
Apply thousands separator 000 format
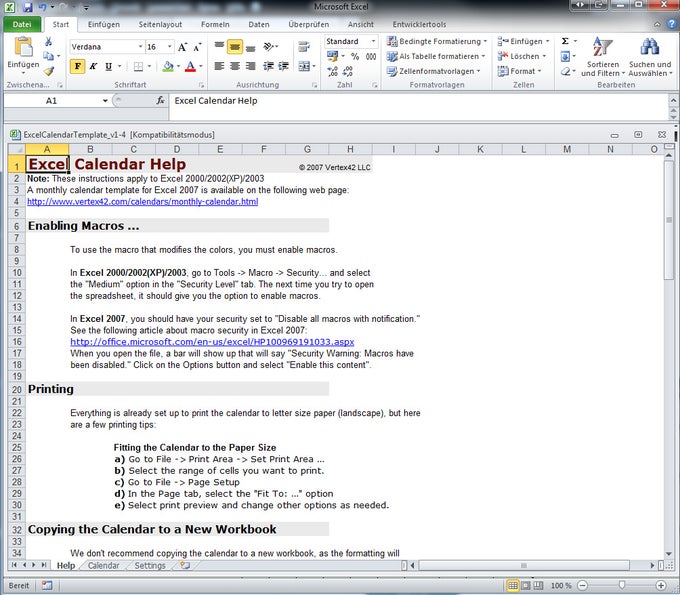tap(371, 56)
